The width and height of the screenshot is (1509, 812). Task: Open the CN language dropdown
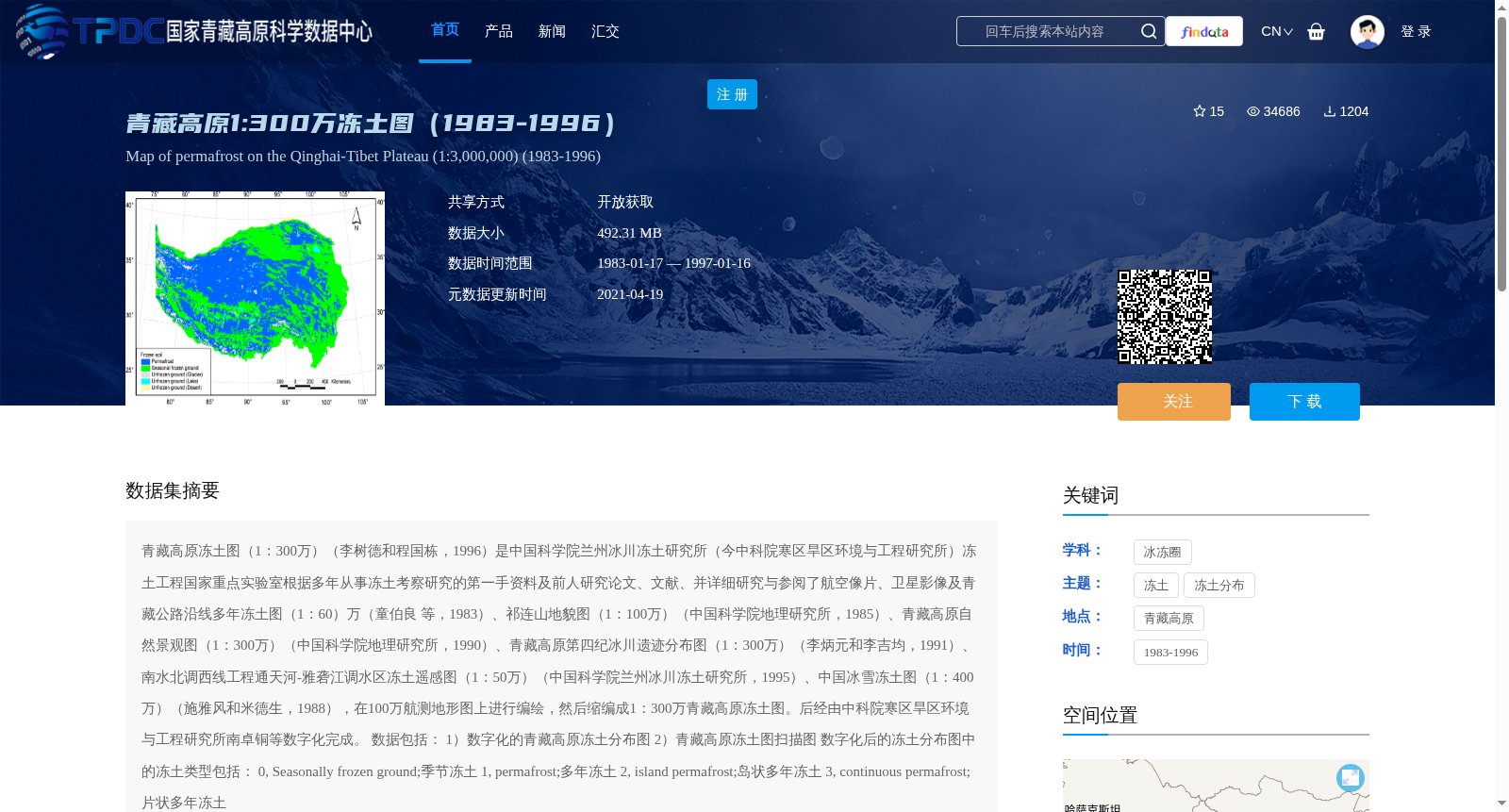[x=1277, y=31]
